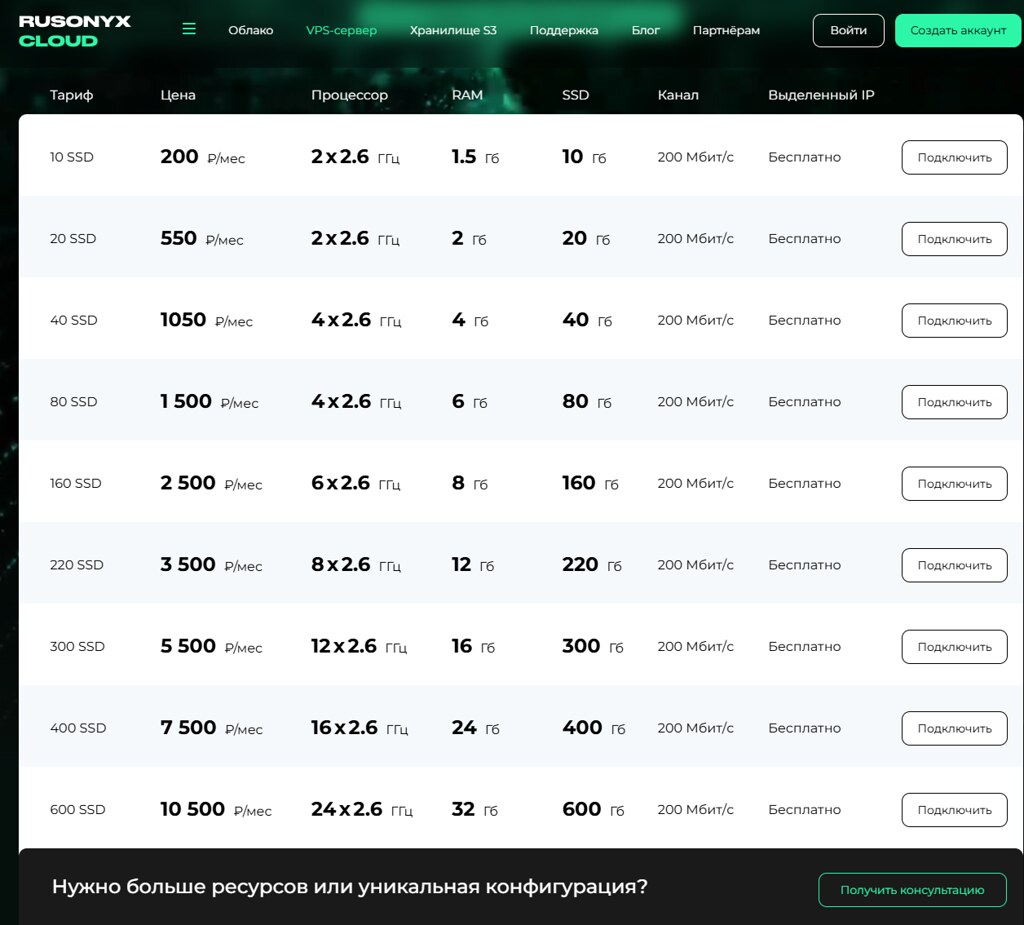
Task: Go to VPS-сервер section
Action: pos(342,30)
